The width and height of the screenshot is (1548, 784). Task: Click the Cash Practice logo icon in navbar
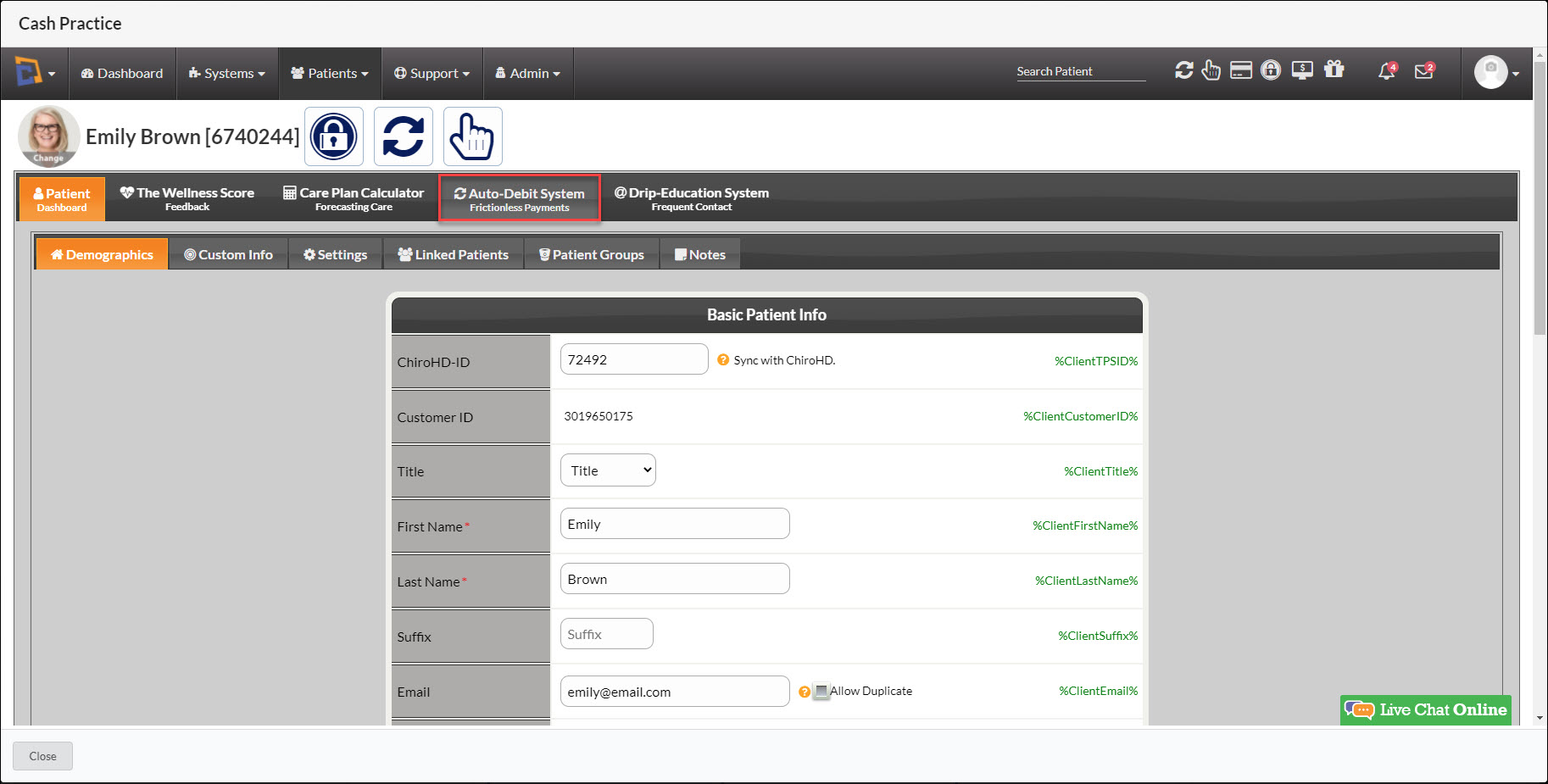tap(28, 72)
